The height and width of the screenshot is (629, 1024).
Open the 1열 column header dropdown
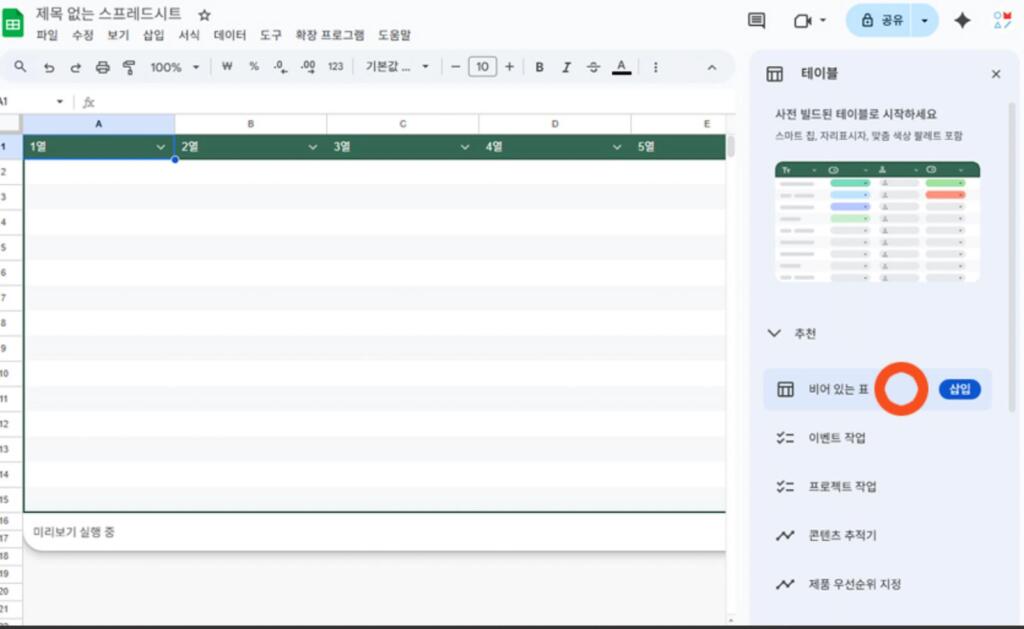(162, 147)
